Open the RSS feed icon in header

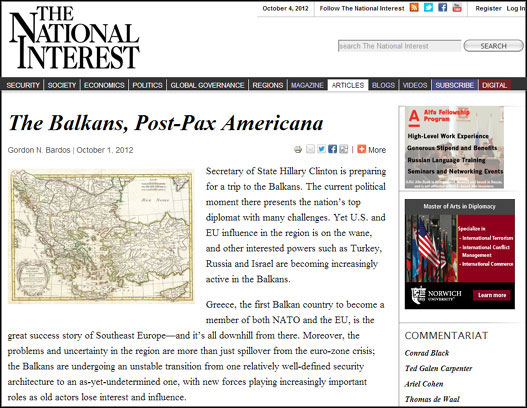[x=414, y=7]
